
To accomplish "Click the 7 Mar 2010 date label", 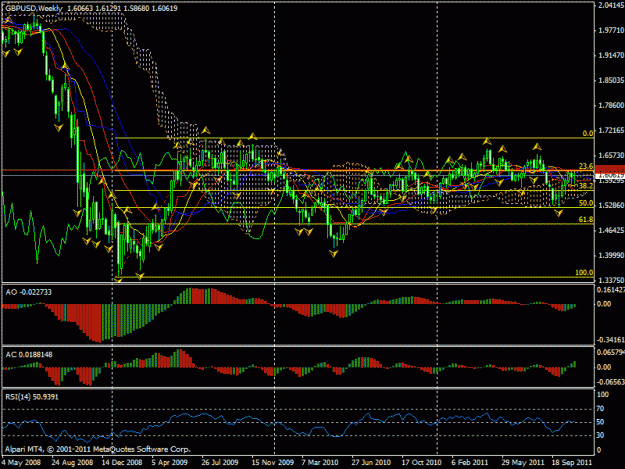I will [x=320, y=463].
